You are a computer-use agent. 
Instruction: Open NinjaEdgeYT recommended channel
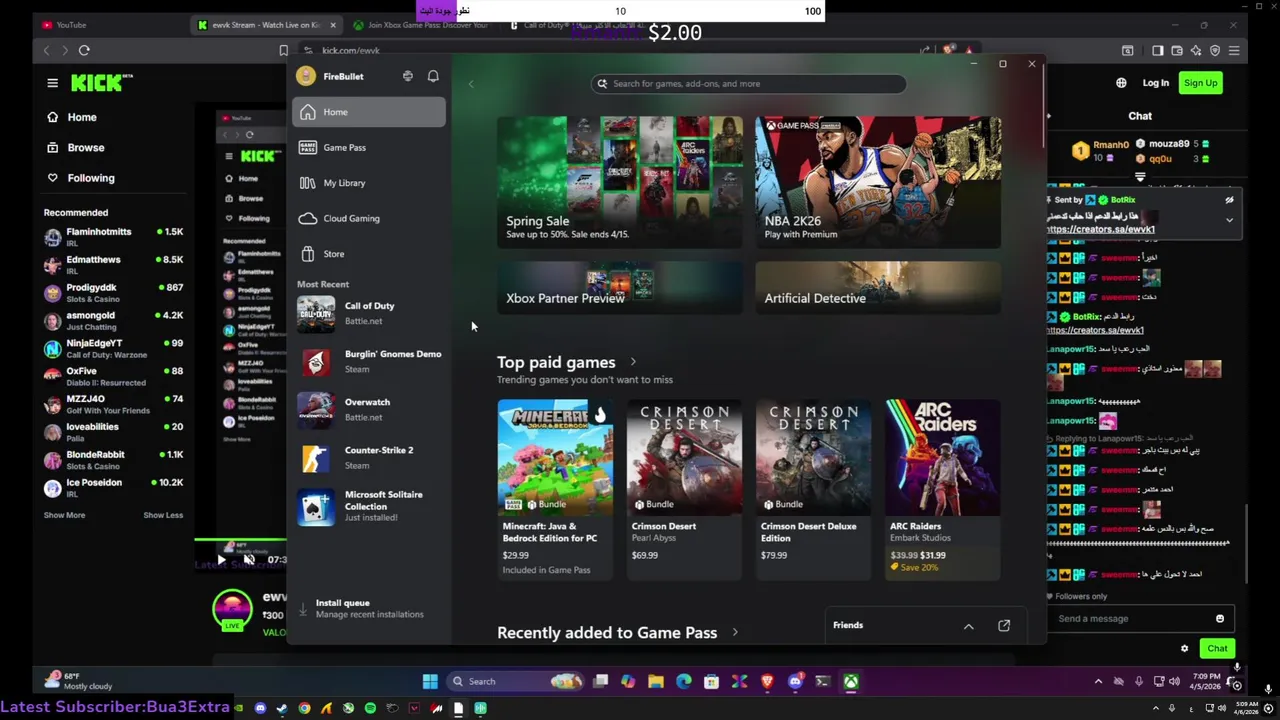pyautogui.click(x=113, y=349)
